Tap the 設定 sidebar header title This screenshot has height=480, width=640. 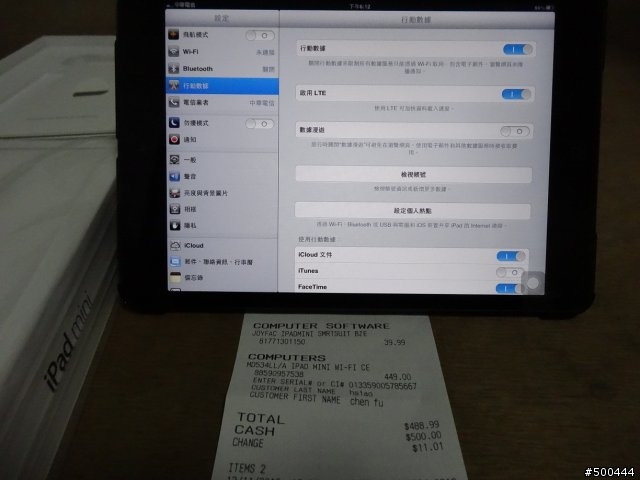[222, 19]
